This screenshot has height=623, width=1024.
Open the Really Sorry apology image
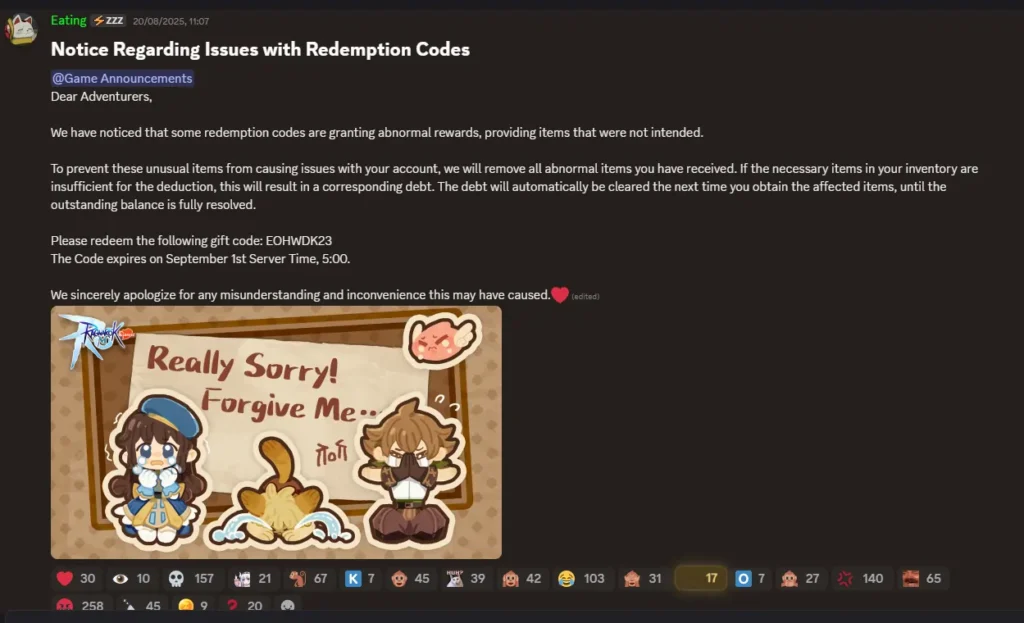point(276,432)
